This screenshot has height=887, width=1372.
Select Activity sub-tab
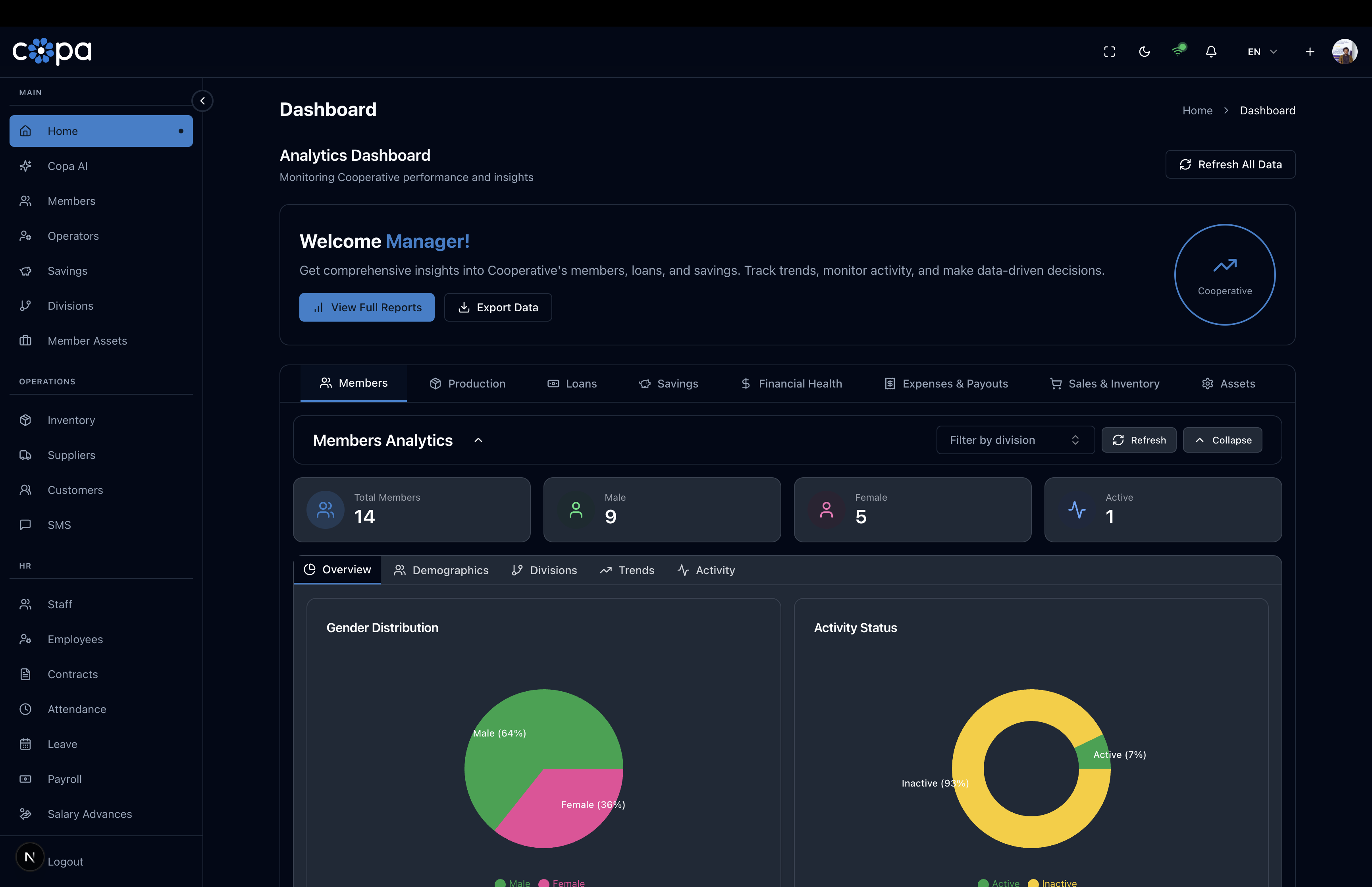pyautogui.click(x=706, y=570)
